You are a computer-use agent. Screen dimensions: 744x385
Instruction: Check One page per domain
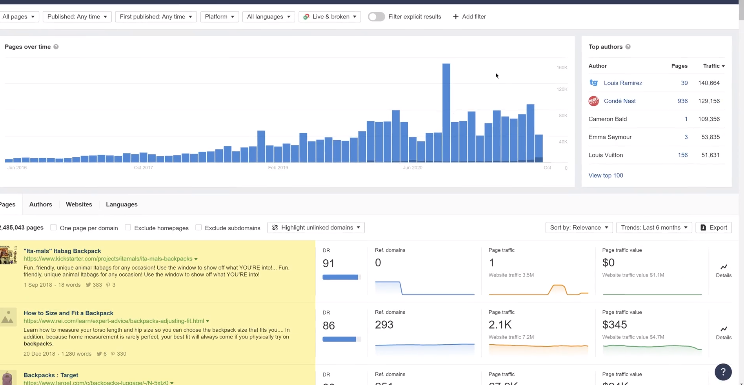point(54,227)
